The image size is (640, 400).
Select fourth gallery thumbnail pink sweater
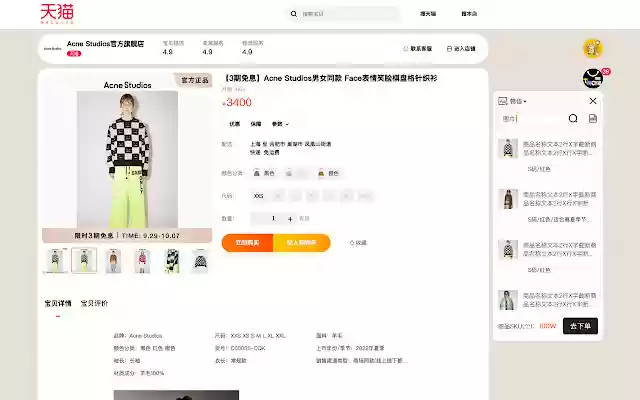142,260
